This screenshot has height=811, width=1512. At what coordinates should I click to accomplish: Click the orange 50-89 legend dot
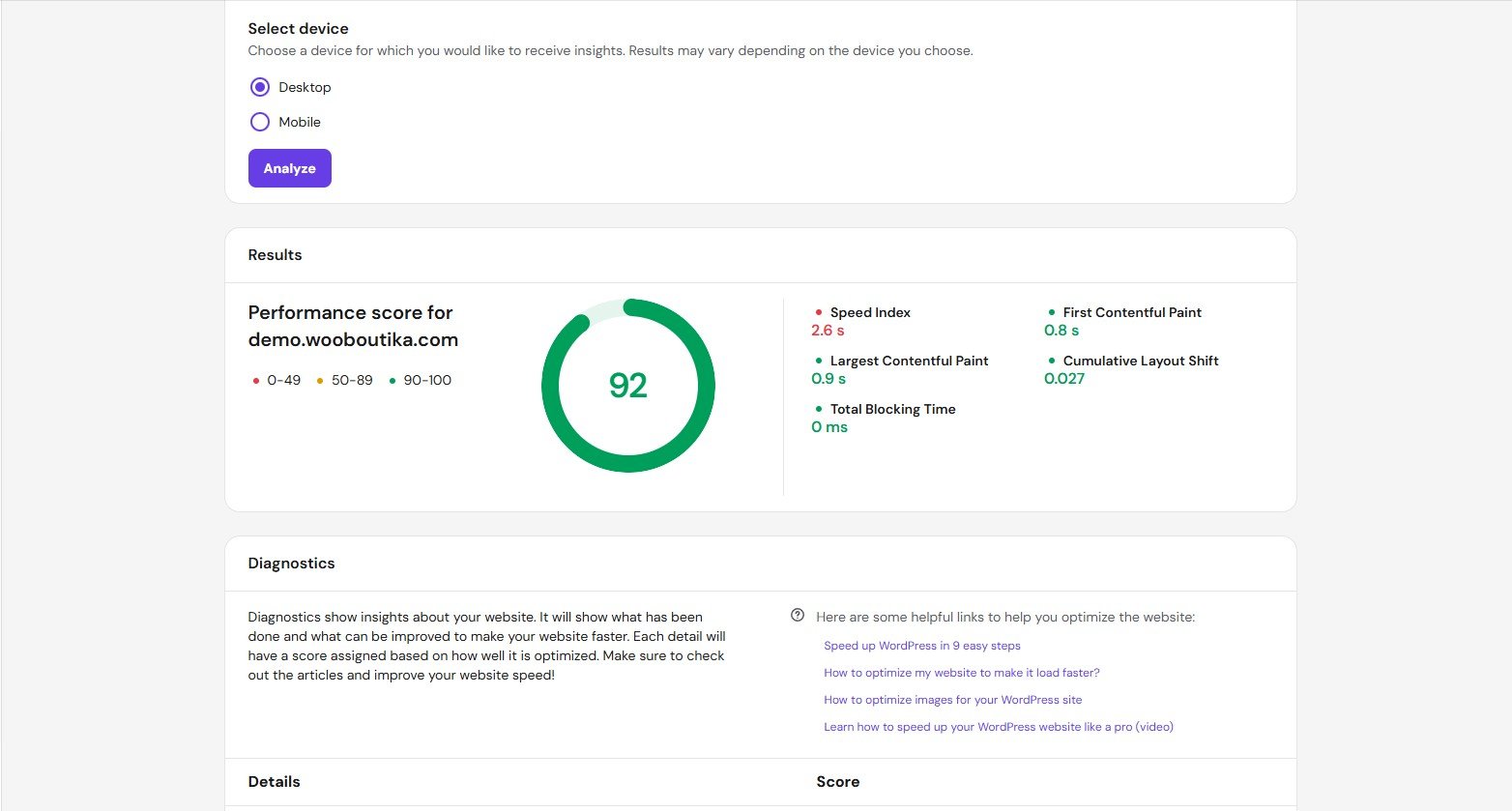(320, 381)
